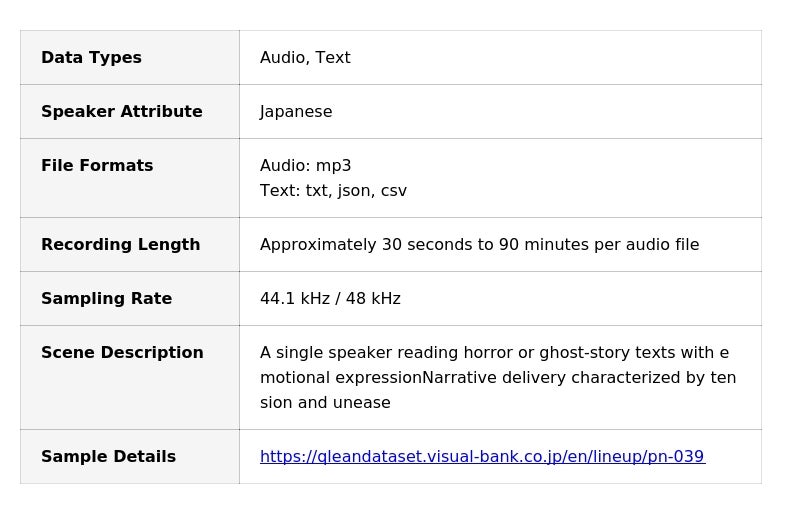Click the "Text: txt, json, csv" line
Viewport: 800px width, 514px height.
pos(333,191)
